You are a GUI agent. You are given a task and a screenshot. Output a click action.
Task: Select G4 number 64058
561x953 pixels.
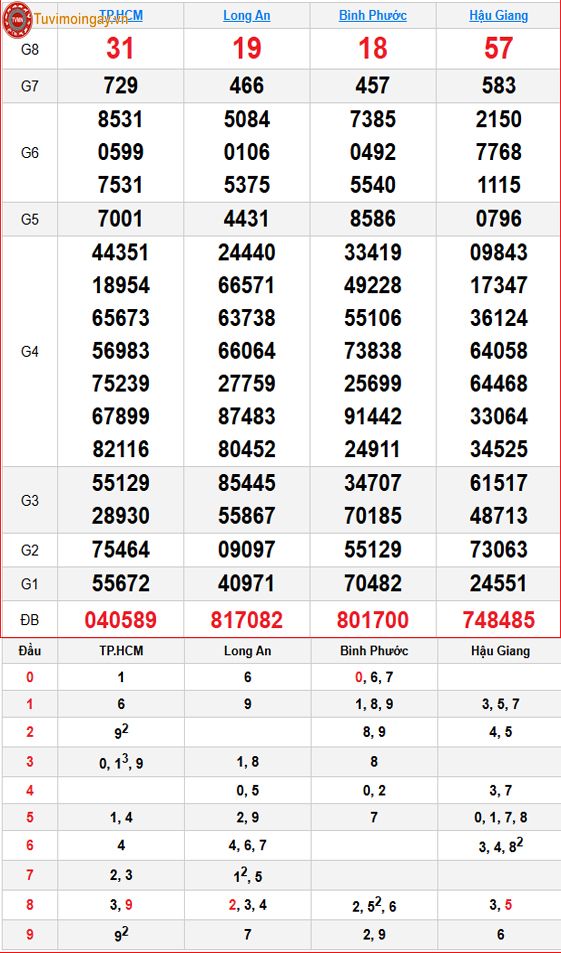(x=498, y=351)
